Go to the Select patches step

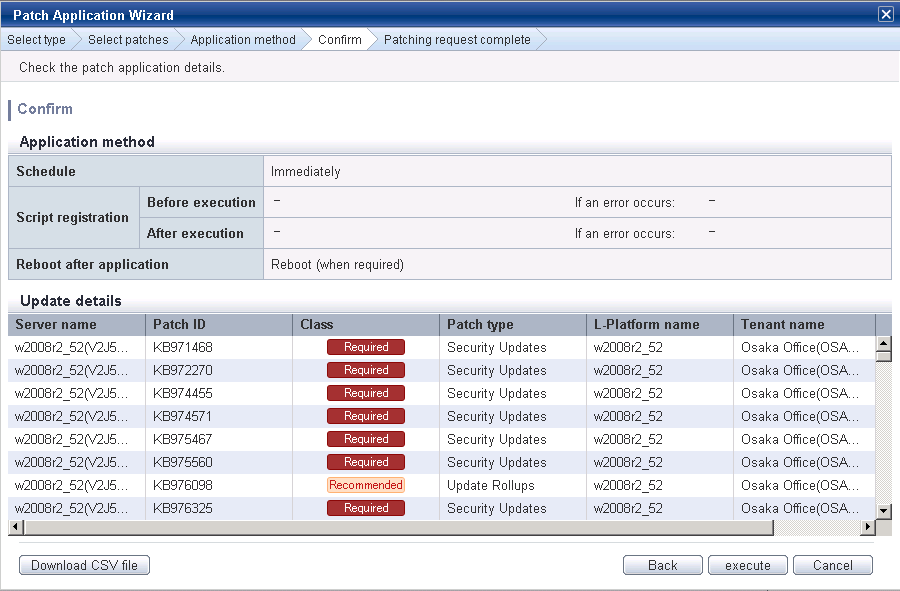coord(128,40)
